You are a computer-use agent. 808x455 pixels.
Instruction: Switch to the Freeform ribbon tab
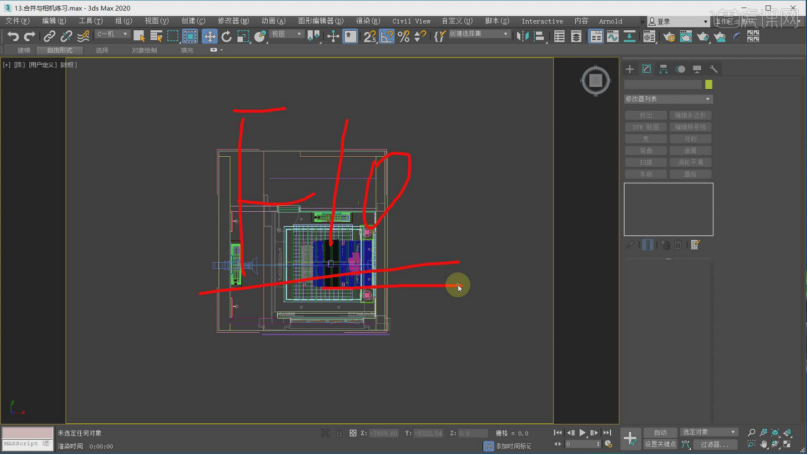click(x=60, y=50)
